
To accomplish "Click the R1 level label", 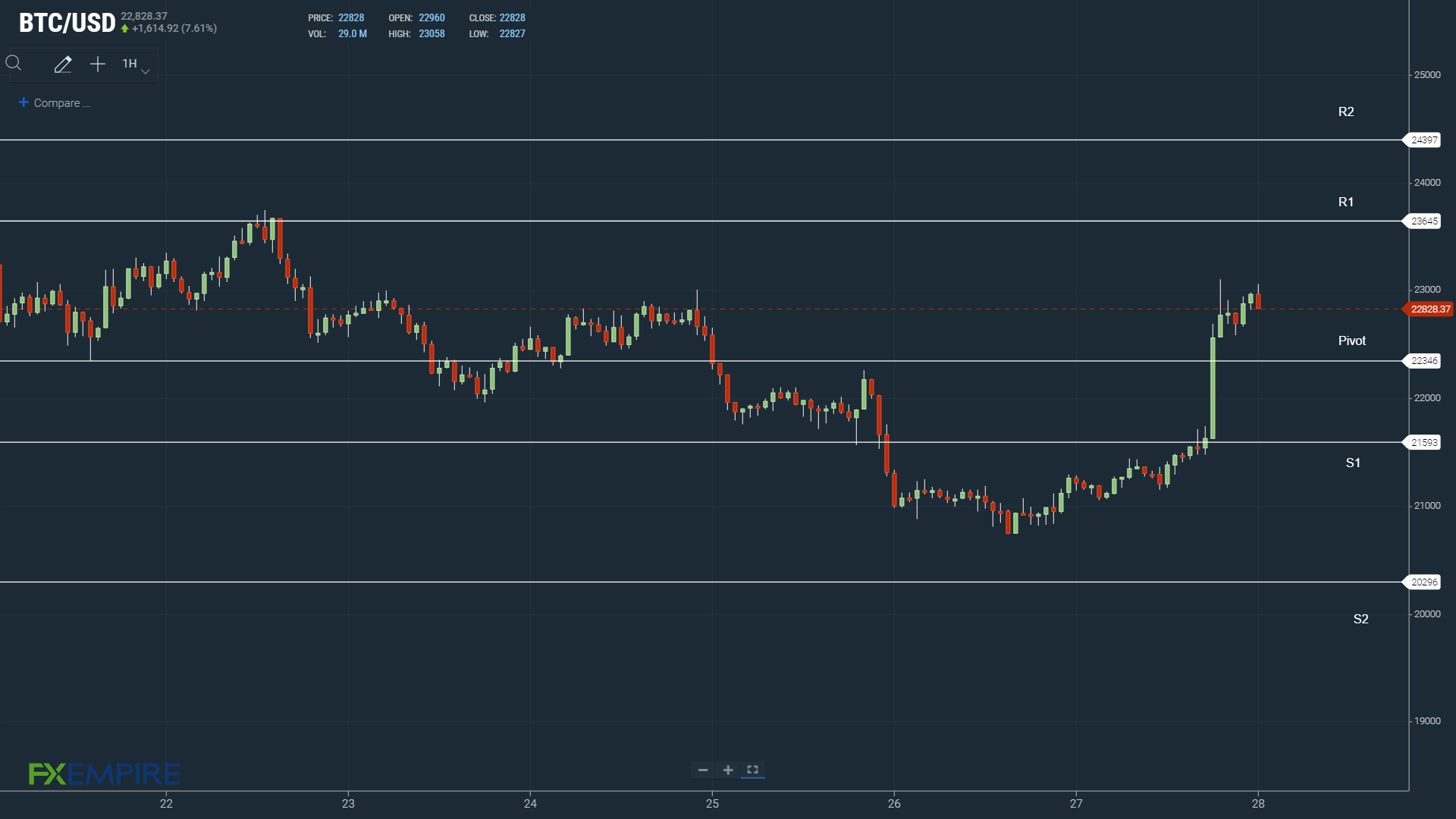I will 1346,202.
